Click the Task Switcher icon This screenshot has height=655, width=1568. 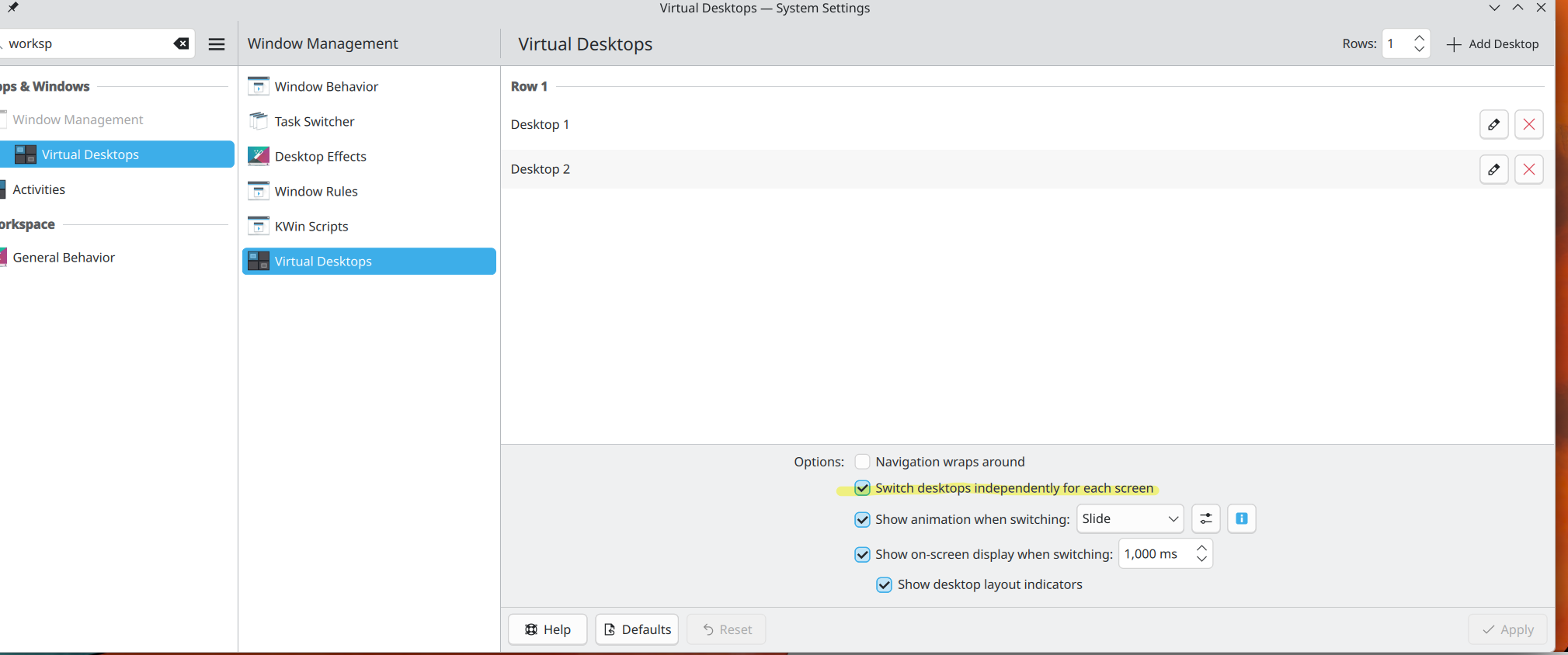click(258, 121)
